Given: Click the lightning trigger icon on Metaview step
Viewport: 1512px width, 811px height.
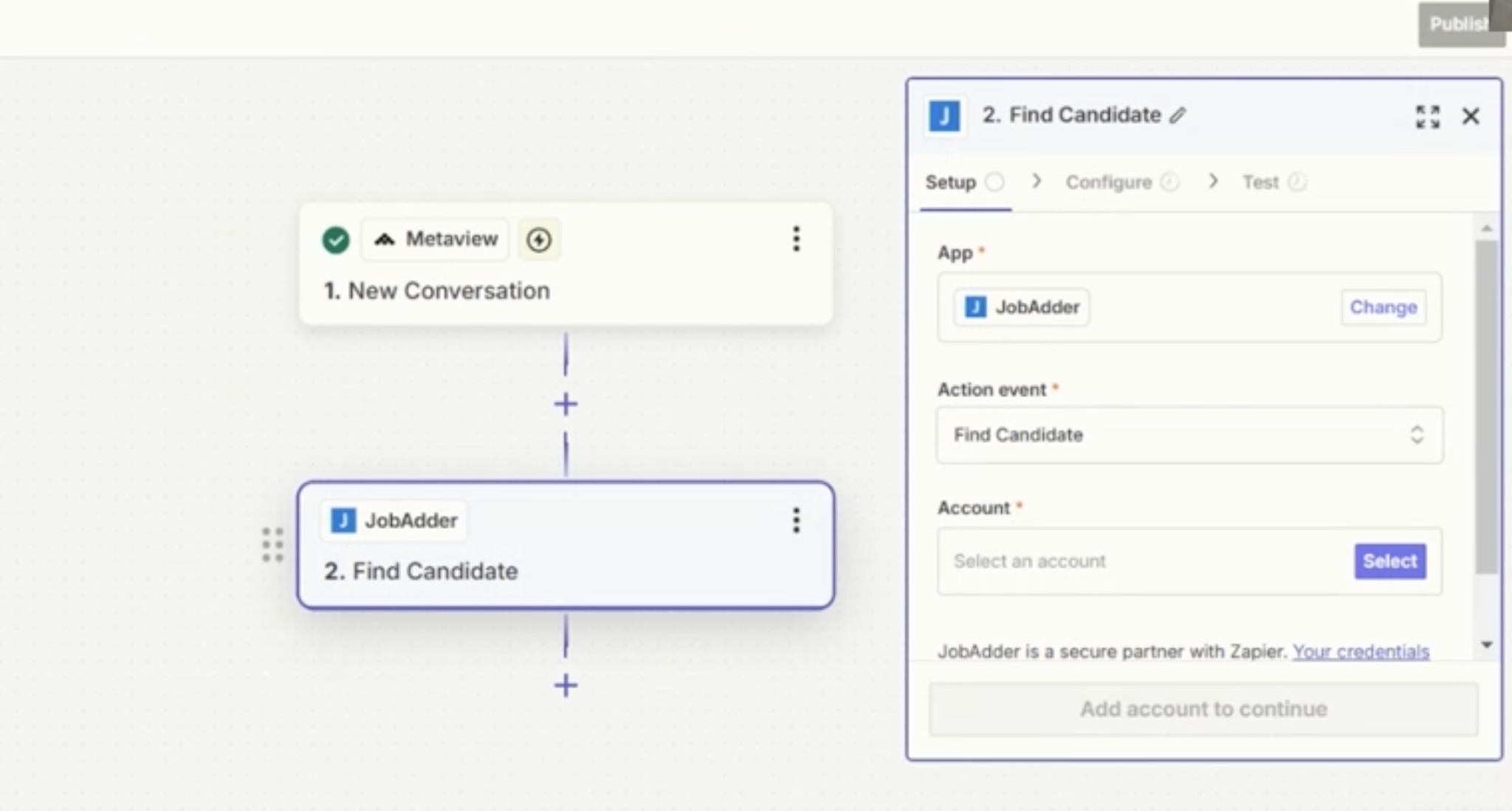Looking at the screenshot, I should 539,239.
